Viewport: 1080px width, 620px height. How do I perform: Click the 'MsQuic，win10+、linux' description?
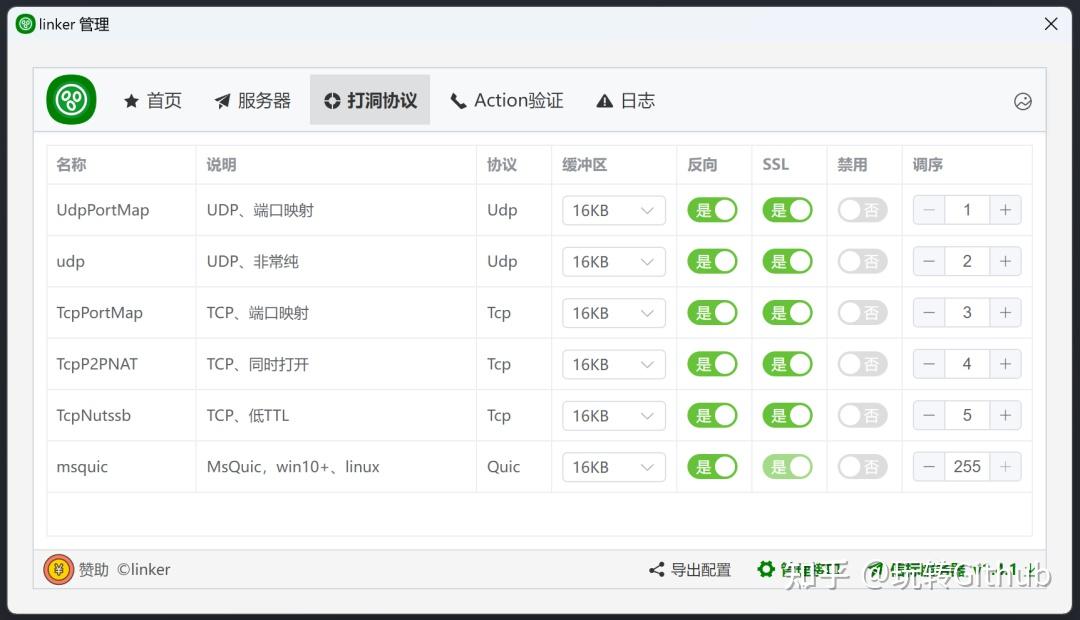click(293, 467)
